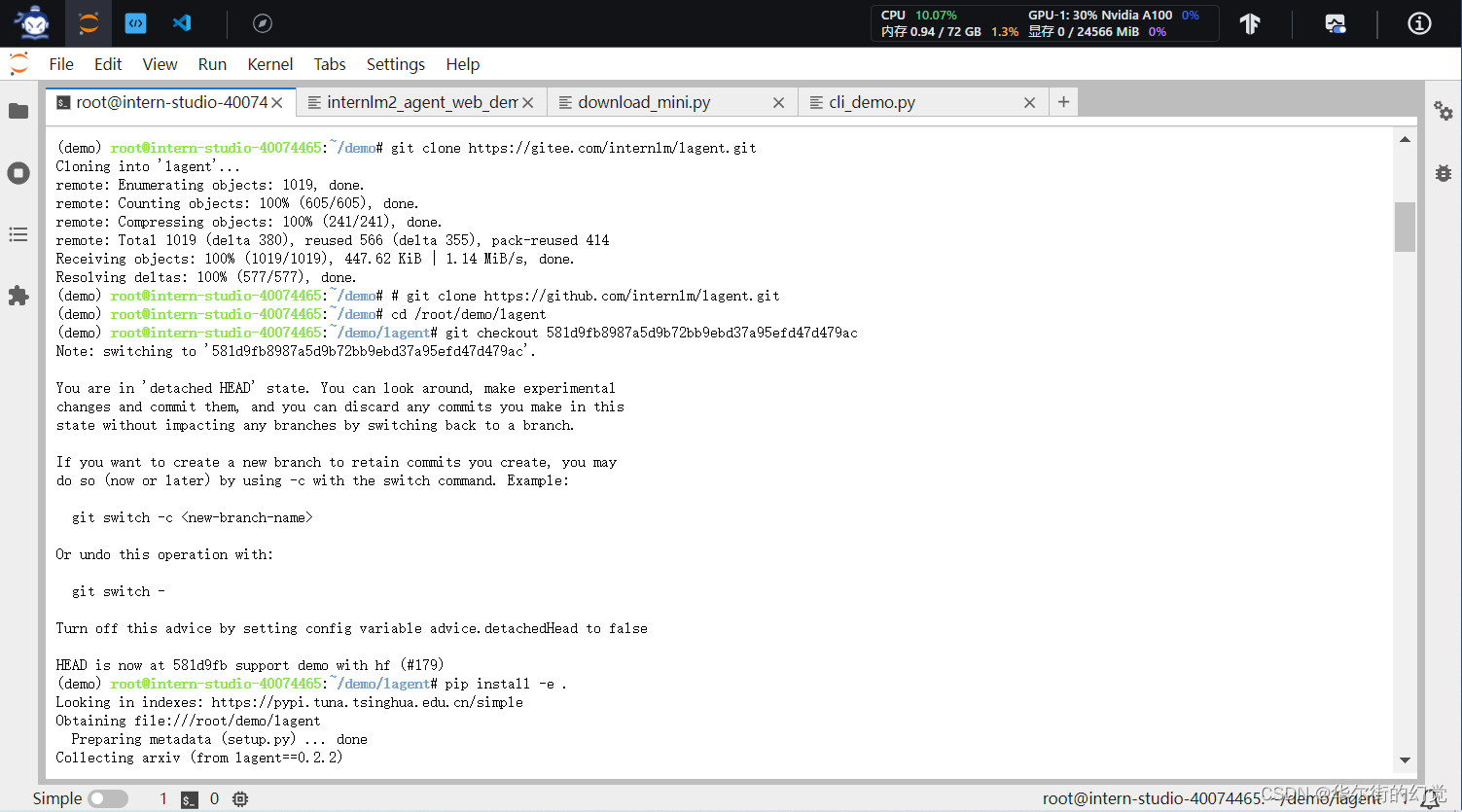Click the pypi.tuna.tsinghua.edu.cn index URL
The image size is (1462, 812).
pyautogui.click(x=367, y=702)
